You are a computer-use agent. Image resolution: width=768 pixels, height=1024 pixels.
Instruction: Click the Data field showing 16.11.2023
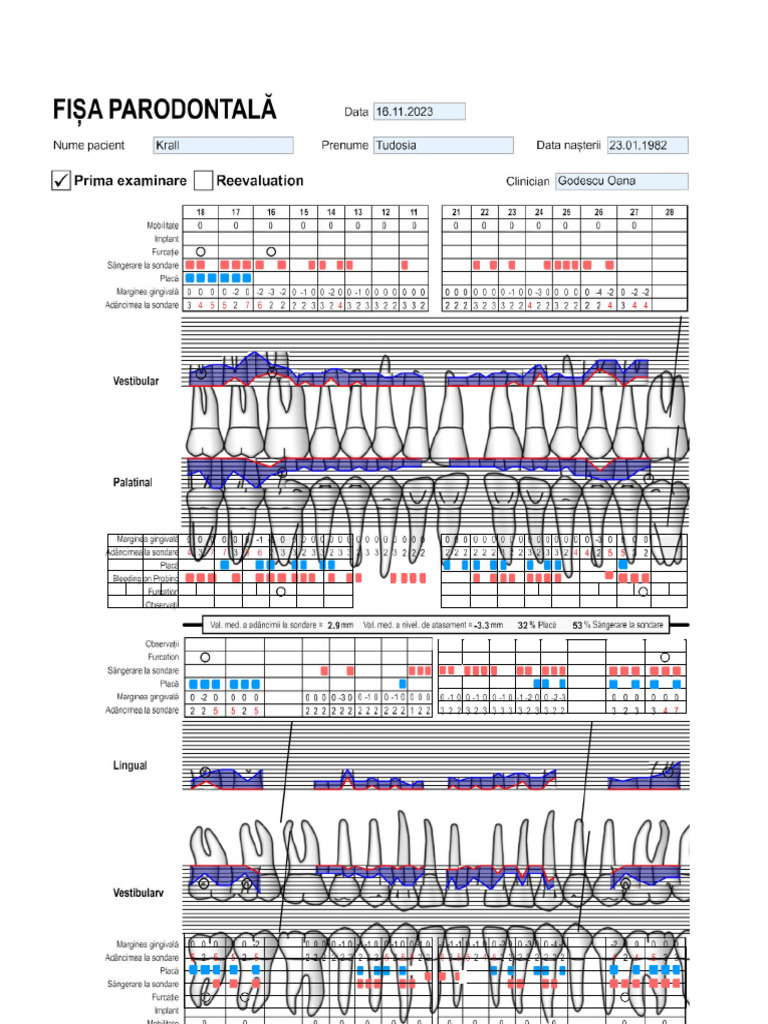click(x=419, y=112)
